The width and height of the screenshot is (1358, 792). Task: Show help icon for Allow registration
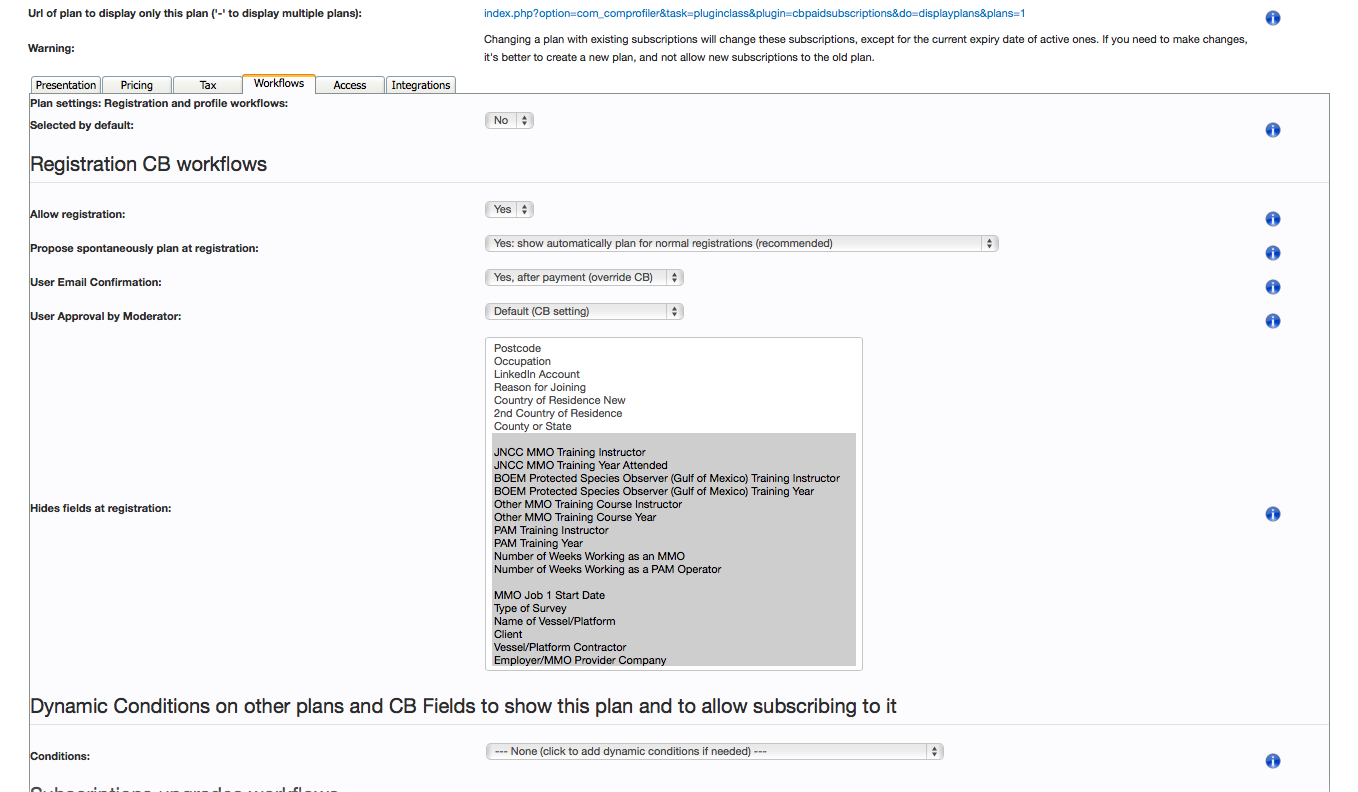1273,219
